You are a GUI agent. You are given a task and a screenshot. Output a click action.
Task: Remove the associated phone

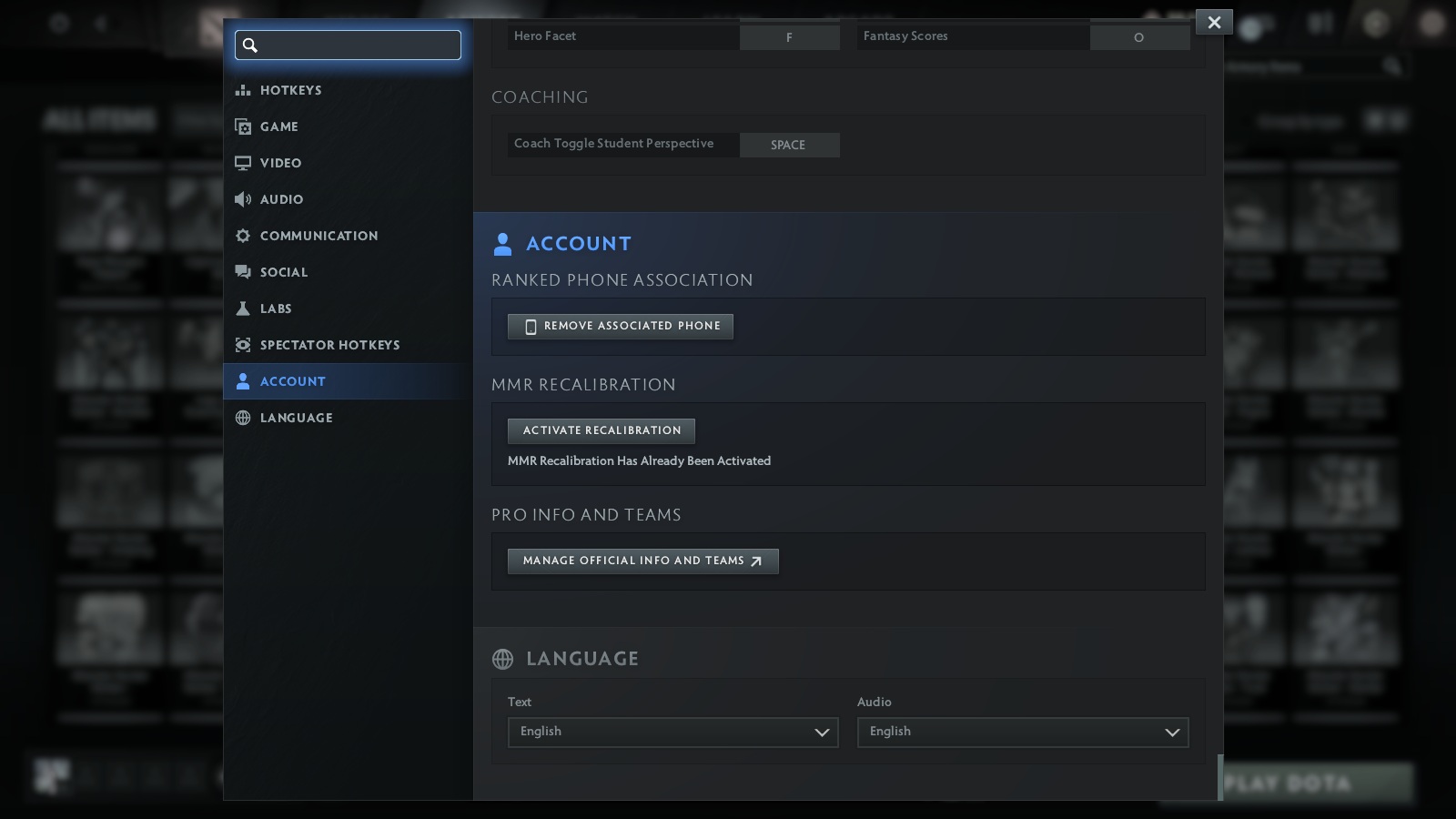(621, 327)
